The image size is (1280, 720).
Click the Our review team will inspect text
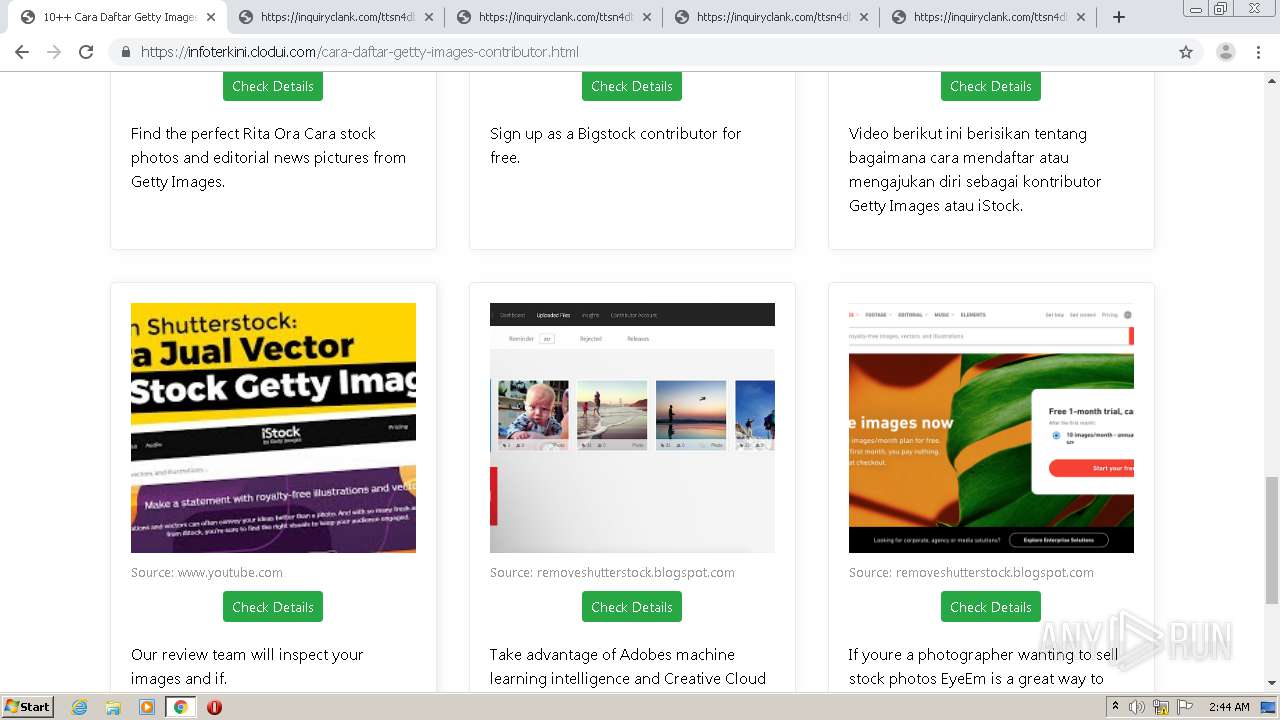pos(247,666)
